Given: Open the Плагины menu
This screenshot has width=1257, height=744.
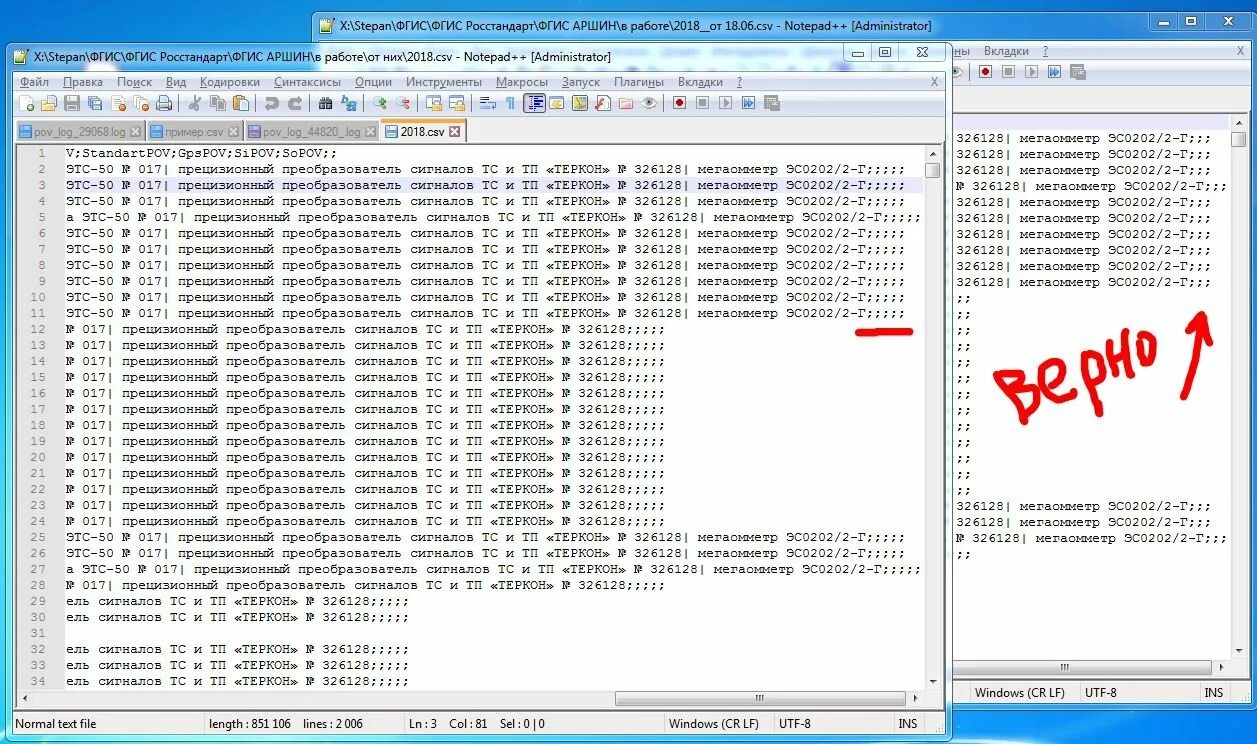Looking at the screenshot, I should pos(638,82).
